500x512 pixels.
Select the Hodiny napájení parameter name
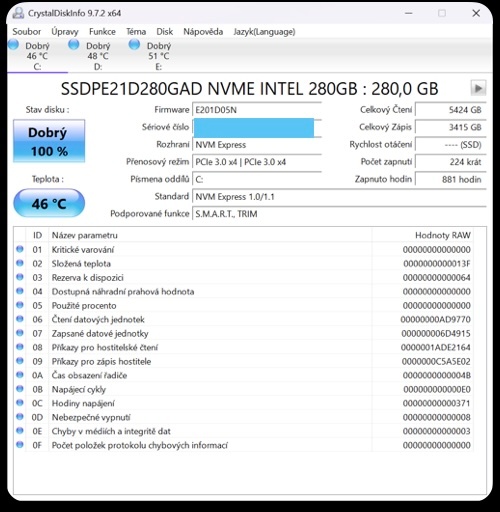[x=83, y=403]
